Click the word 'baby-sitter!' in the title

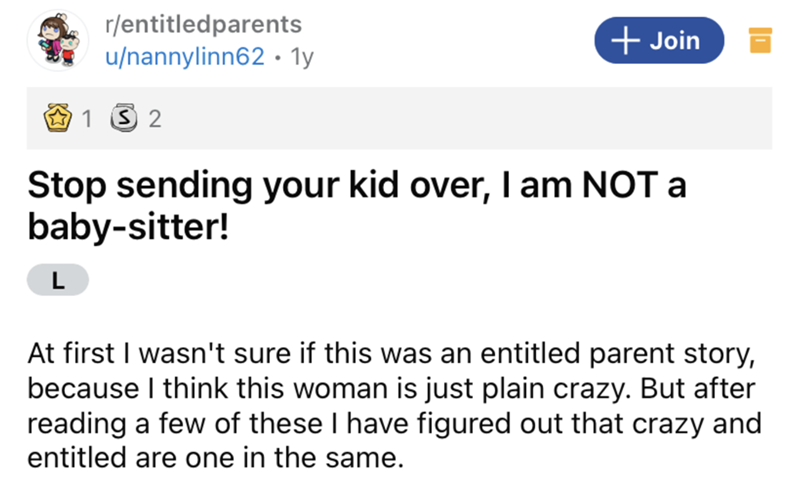click(130, 228)
